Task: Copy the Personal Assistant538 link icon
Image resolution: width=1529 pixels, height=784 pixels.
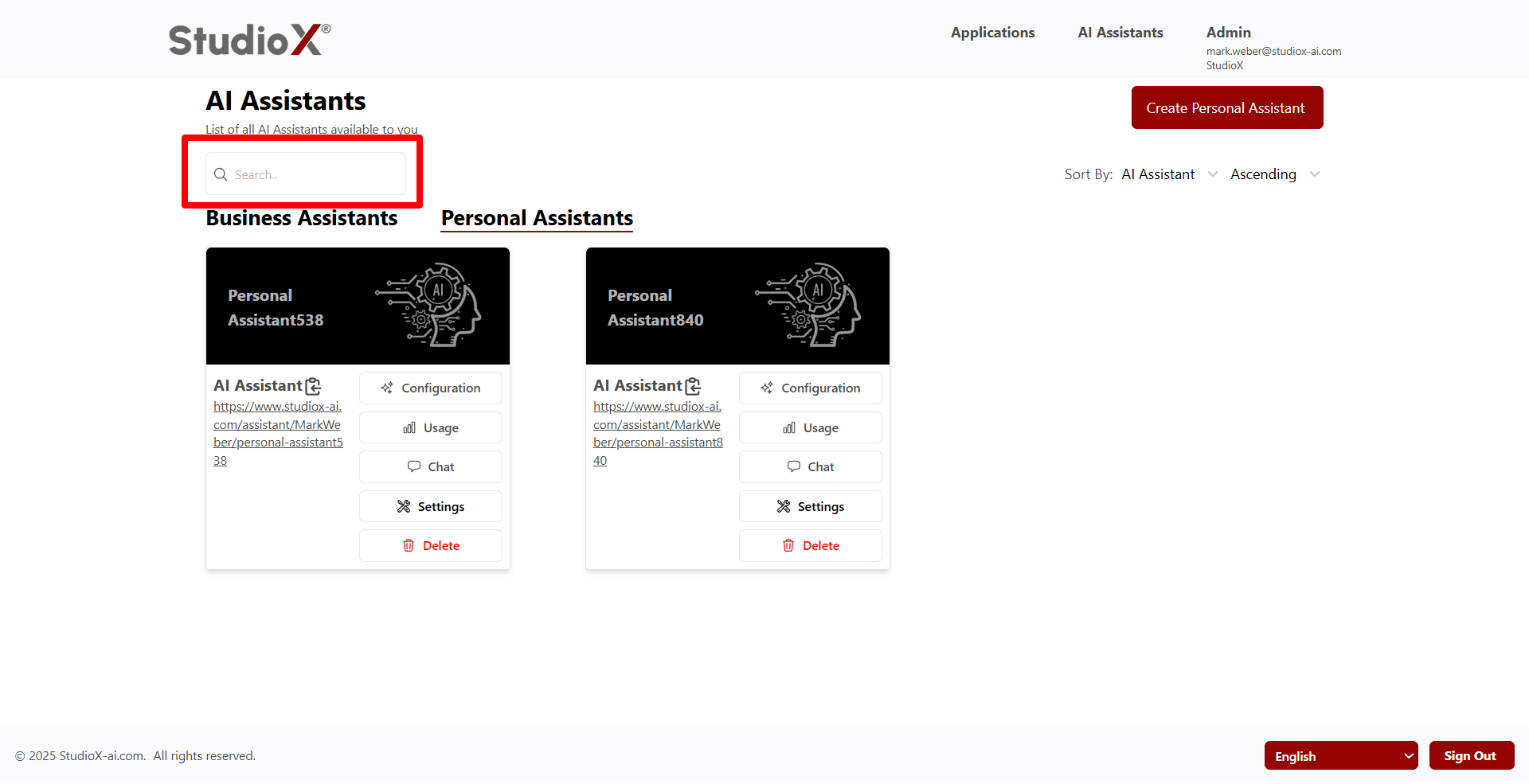Action: [x=313, y=385]
